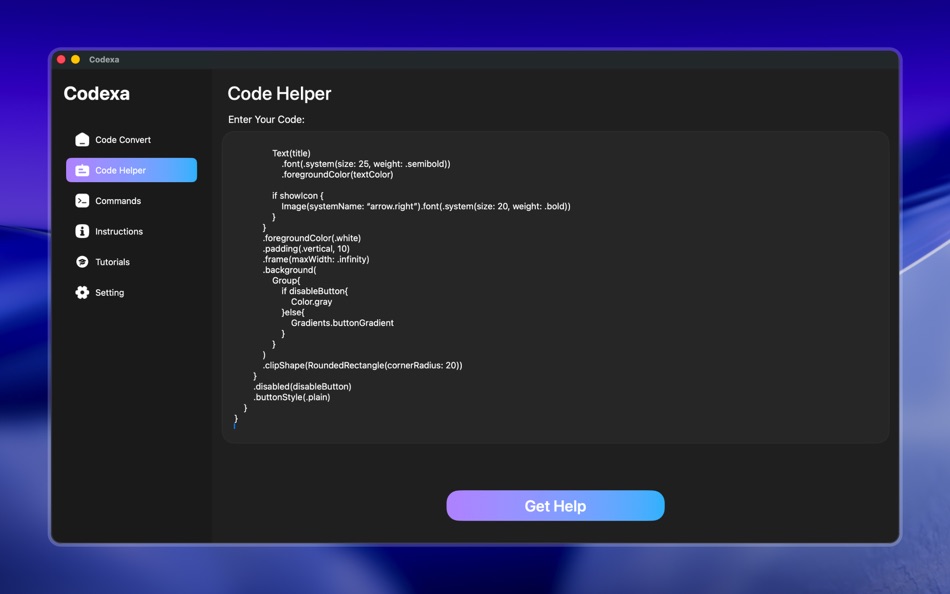This screenshot has width=950, height=594.
Task: Click the Image(systemName: "arrow.right") line
Action: click(425, 206)
